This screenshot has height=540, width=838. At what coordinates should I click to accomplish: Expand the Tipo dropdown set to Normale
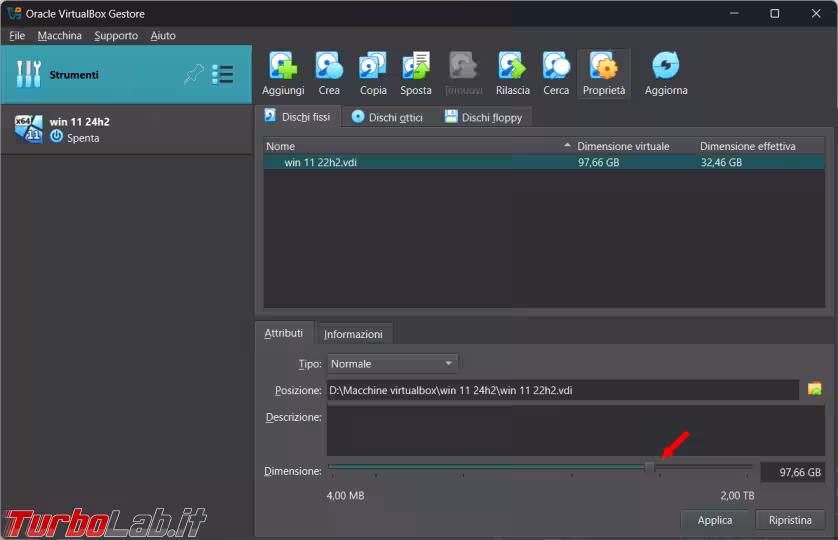point(393,364)
